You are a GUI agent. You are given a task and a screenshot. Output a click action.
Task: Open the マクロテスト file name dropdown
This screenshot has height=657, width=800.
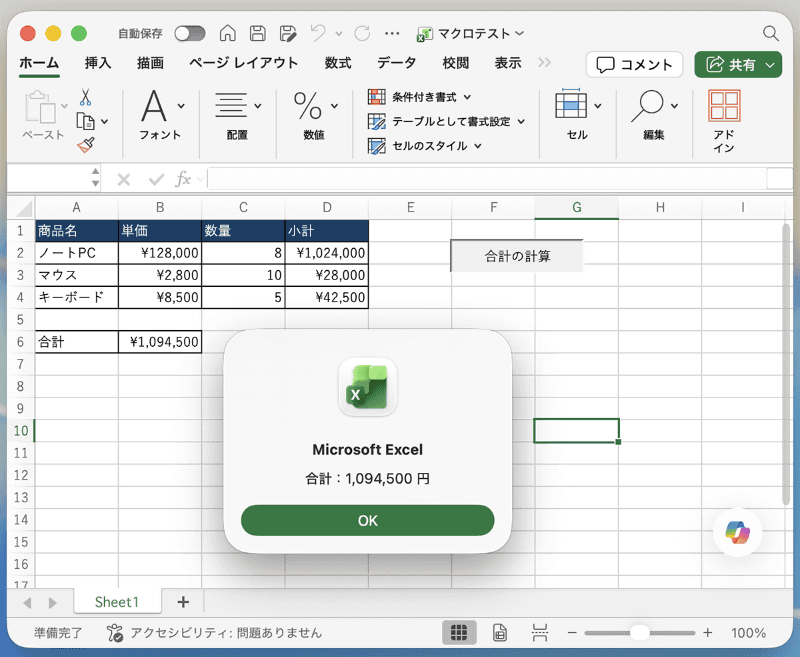pyautogui.click(x=520, y=34)
